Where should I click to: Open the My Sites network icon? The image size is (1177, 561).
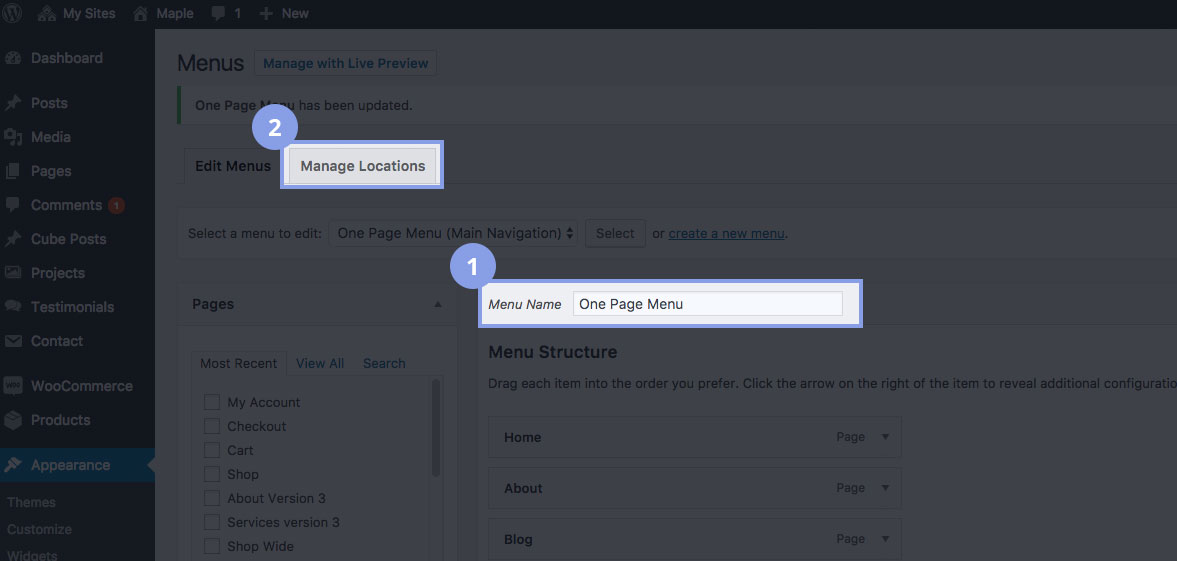coord(46,13)
